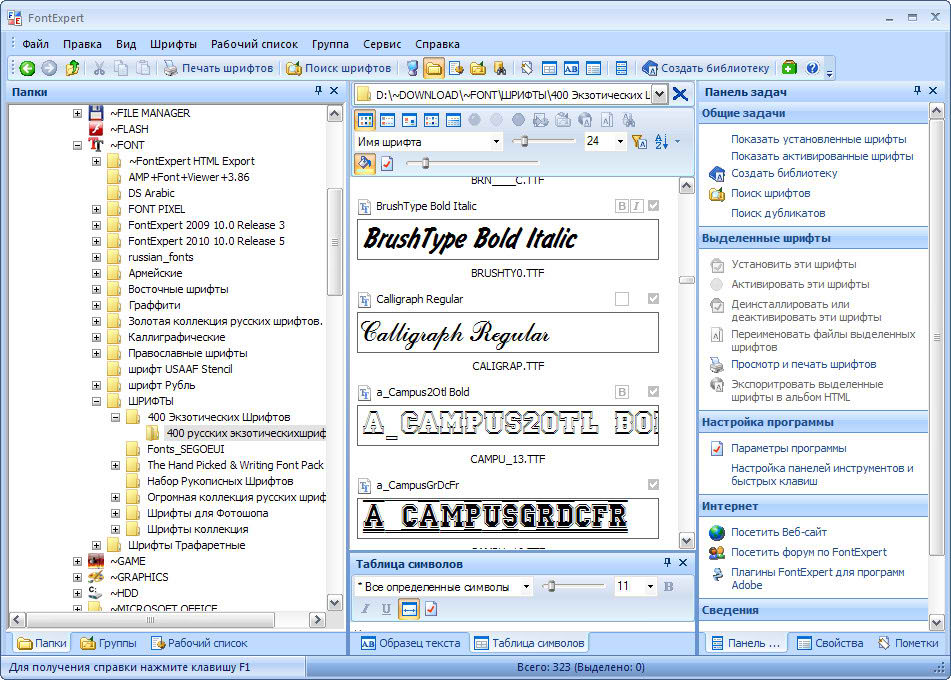Click empty style box for Calligraph Regular
Screen dimensions: 951x680
622,298
